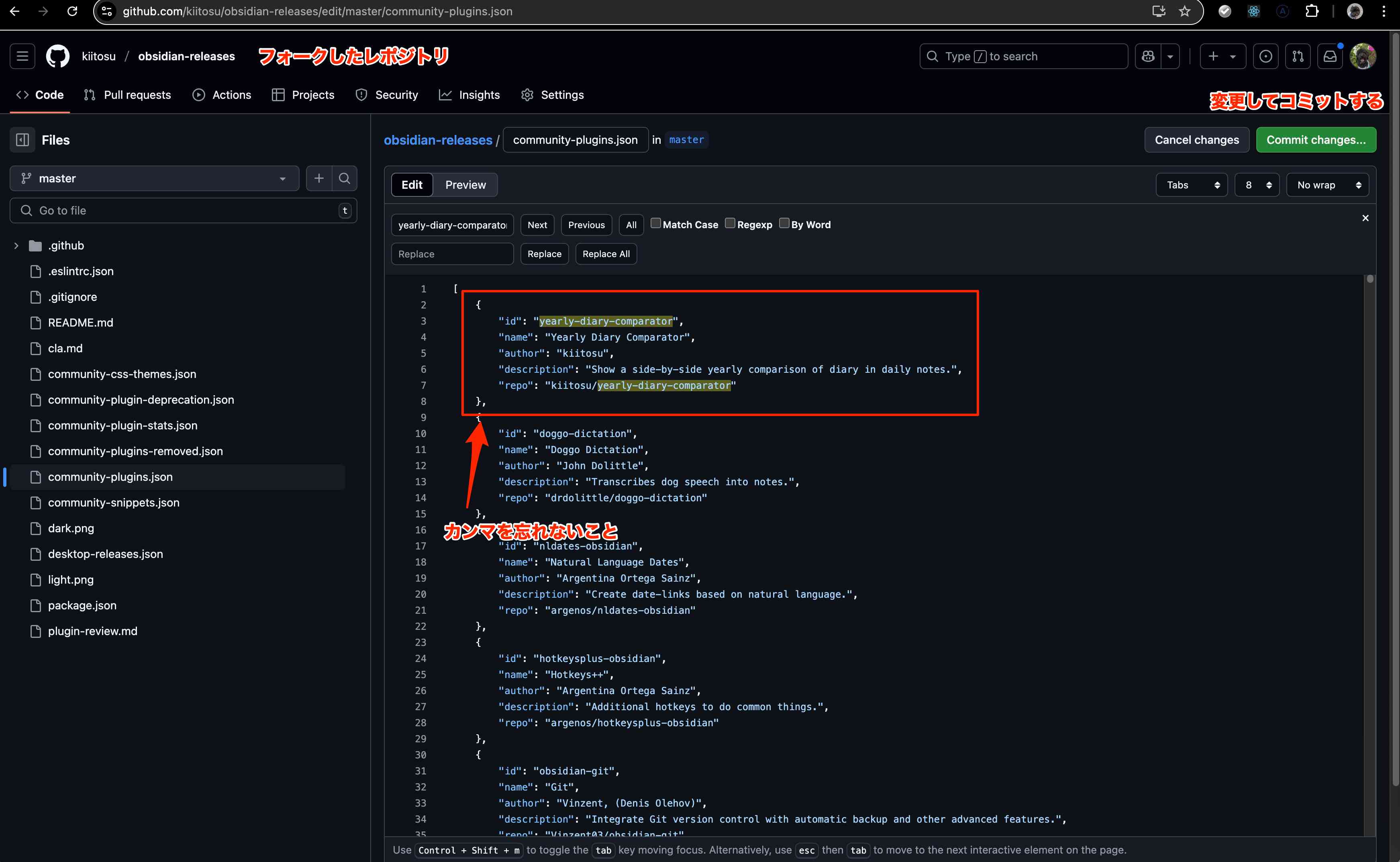
Task: Collapse the Files side panel icon
Action: pyautogui.click(x=22, y=140)
